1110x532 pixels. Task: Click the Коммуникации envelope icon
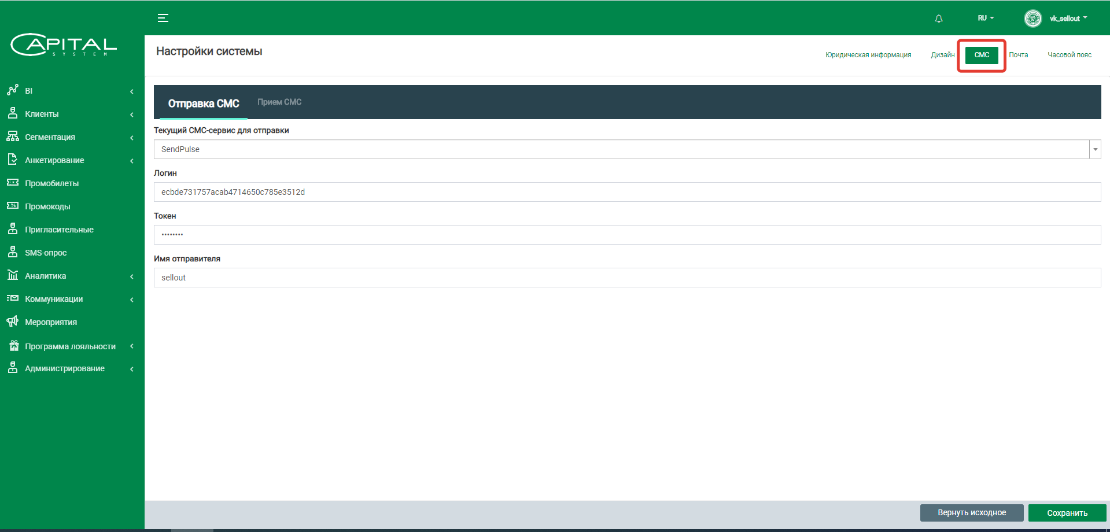coord(11,299)
